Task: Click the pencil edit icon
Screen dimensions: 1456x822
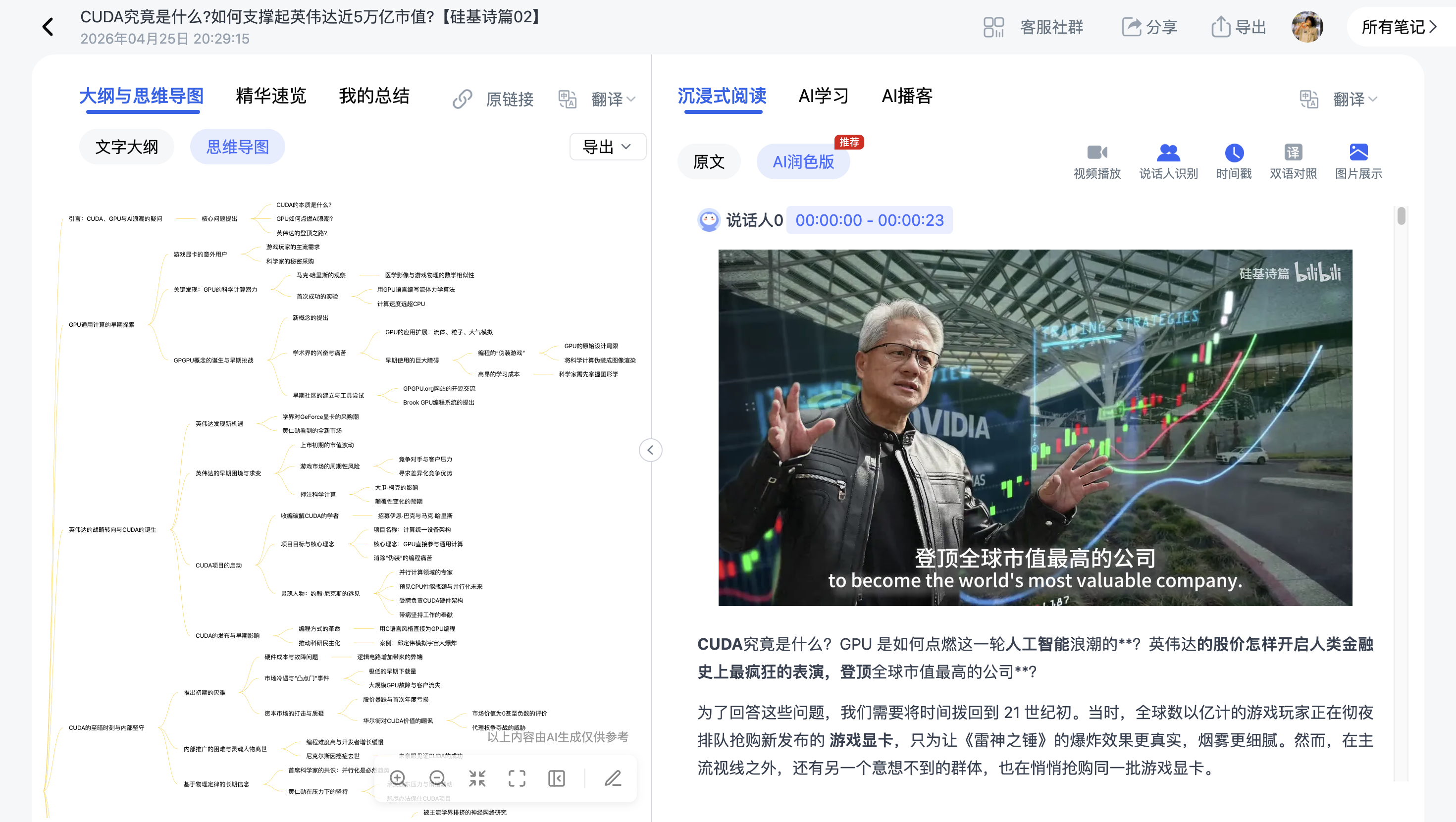Action: [613, 778]
